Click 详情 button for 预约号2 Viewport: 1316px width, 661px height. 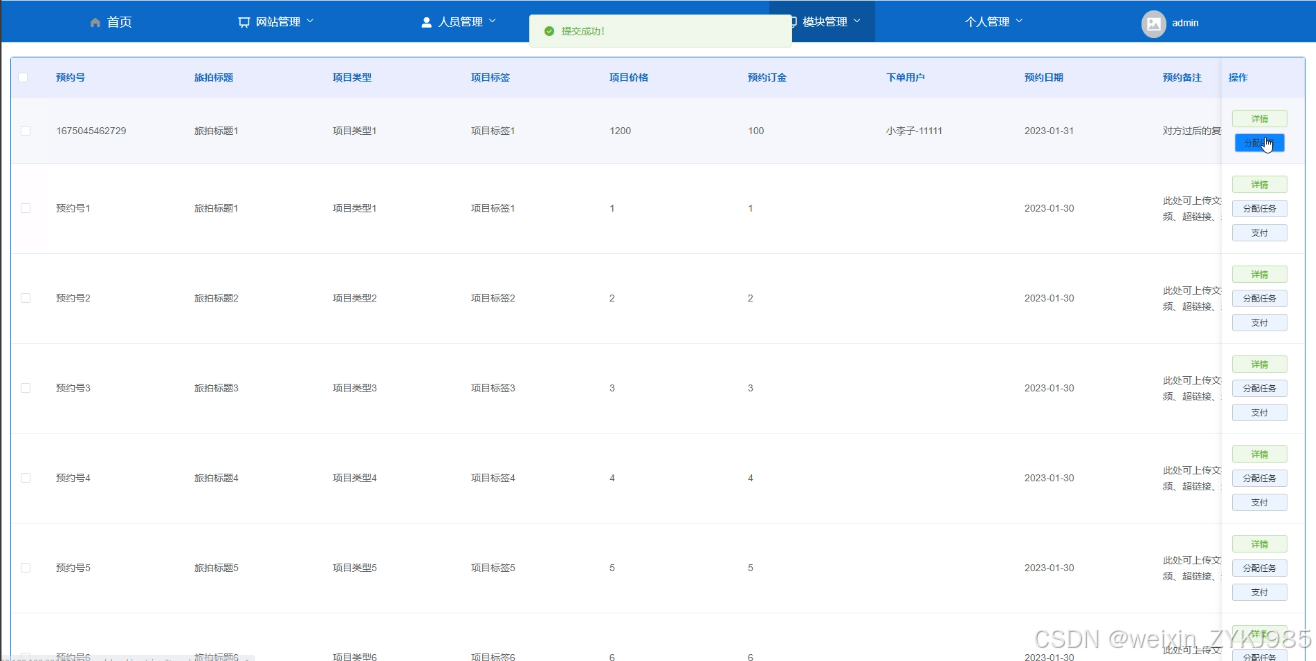coord(1259,274)
